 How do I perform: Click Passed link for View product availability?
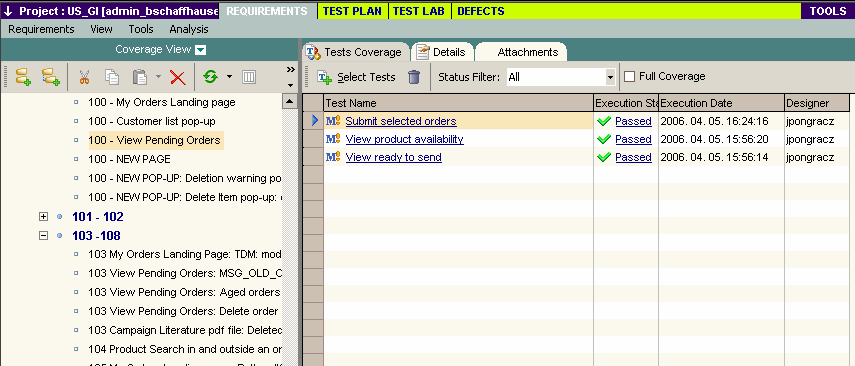633,139
